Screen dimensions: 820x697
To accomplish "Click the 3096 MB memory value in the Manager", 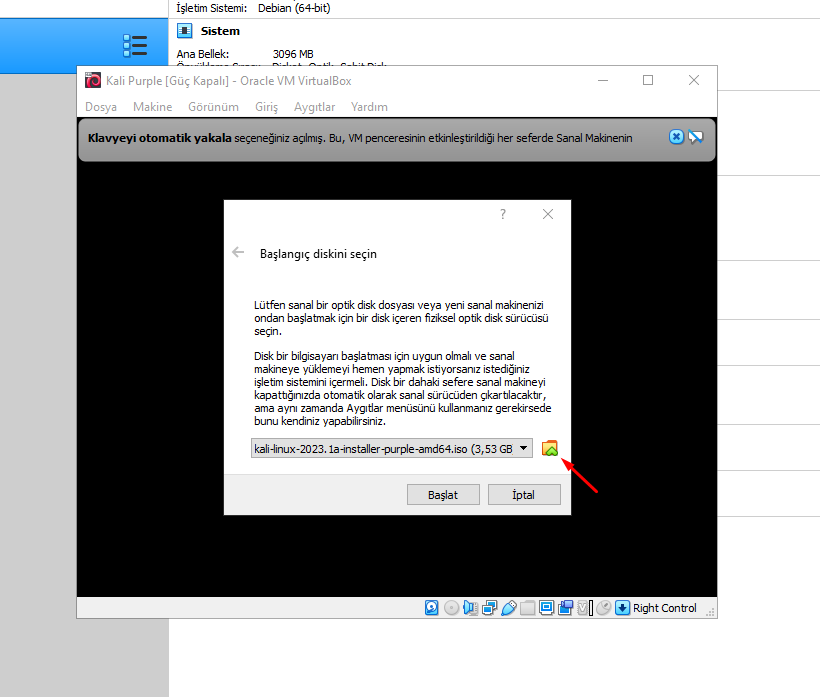I will (293, 54).
